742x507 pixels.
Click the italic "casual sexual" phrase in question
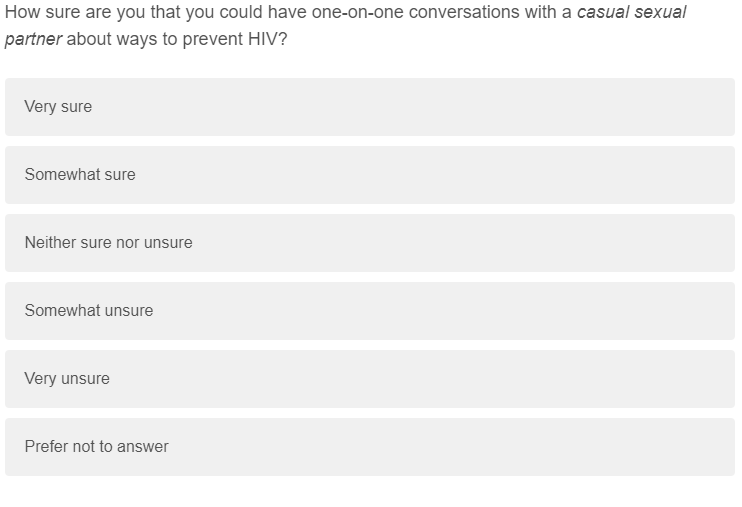pyautogui.click(x=632, y=12)
